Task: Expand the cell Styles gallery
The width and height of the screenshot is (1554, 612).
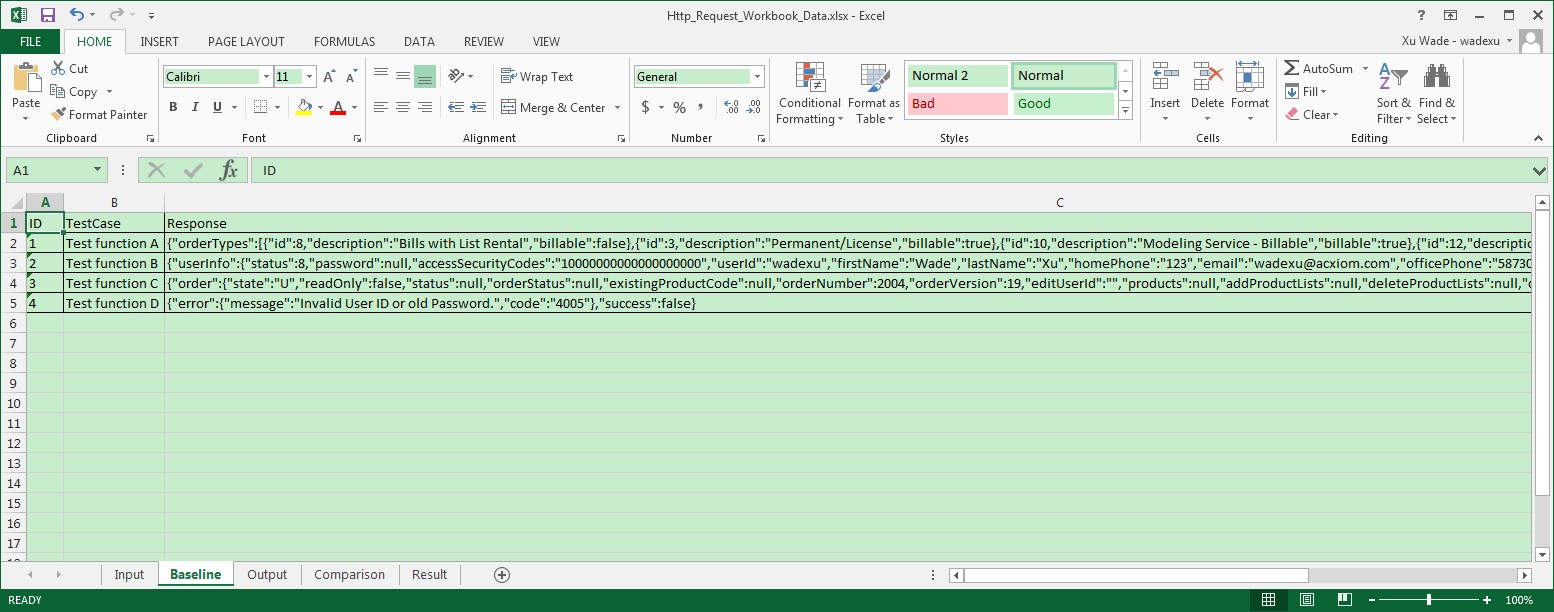Action: click(1125, 109)
